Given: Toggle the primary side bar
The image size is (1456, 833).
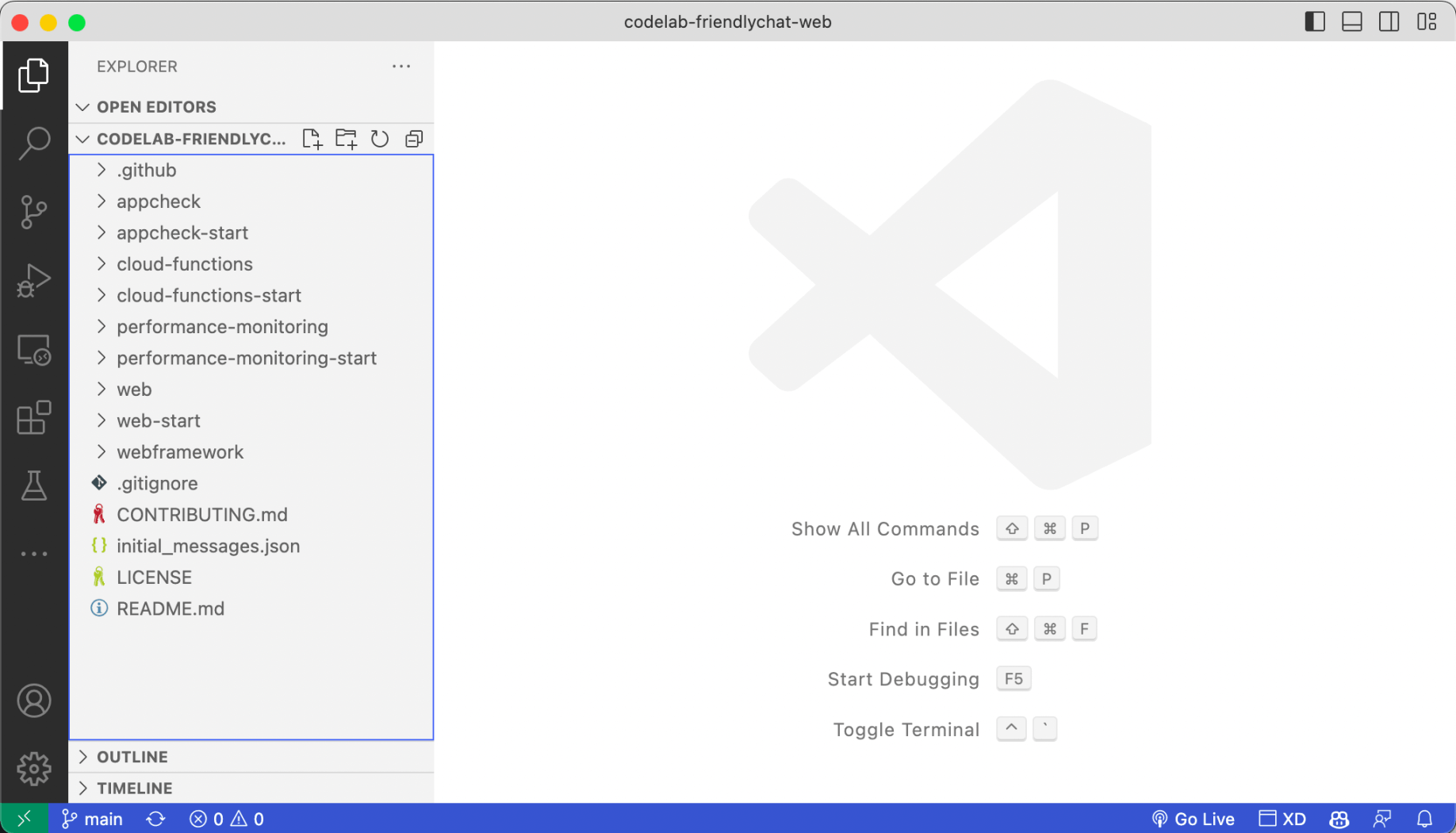Looking at the screenshot, I should click(1315, 21).
